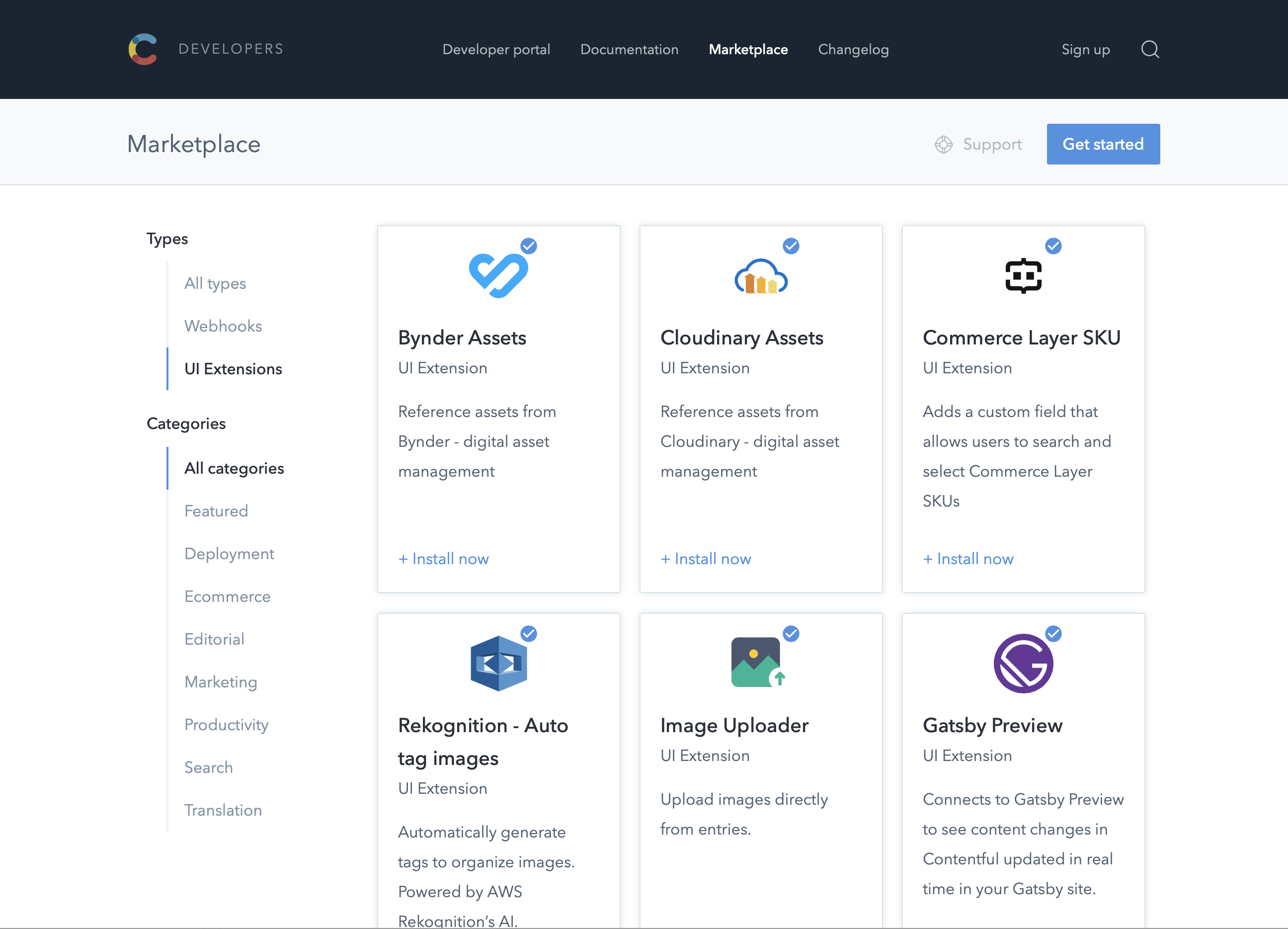Filter by Featured category
Screen dimensions: 1288x929
coord(216,511)
